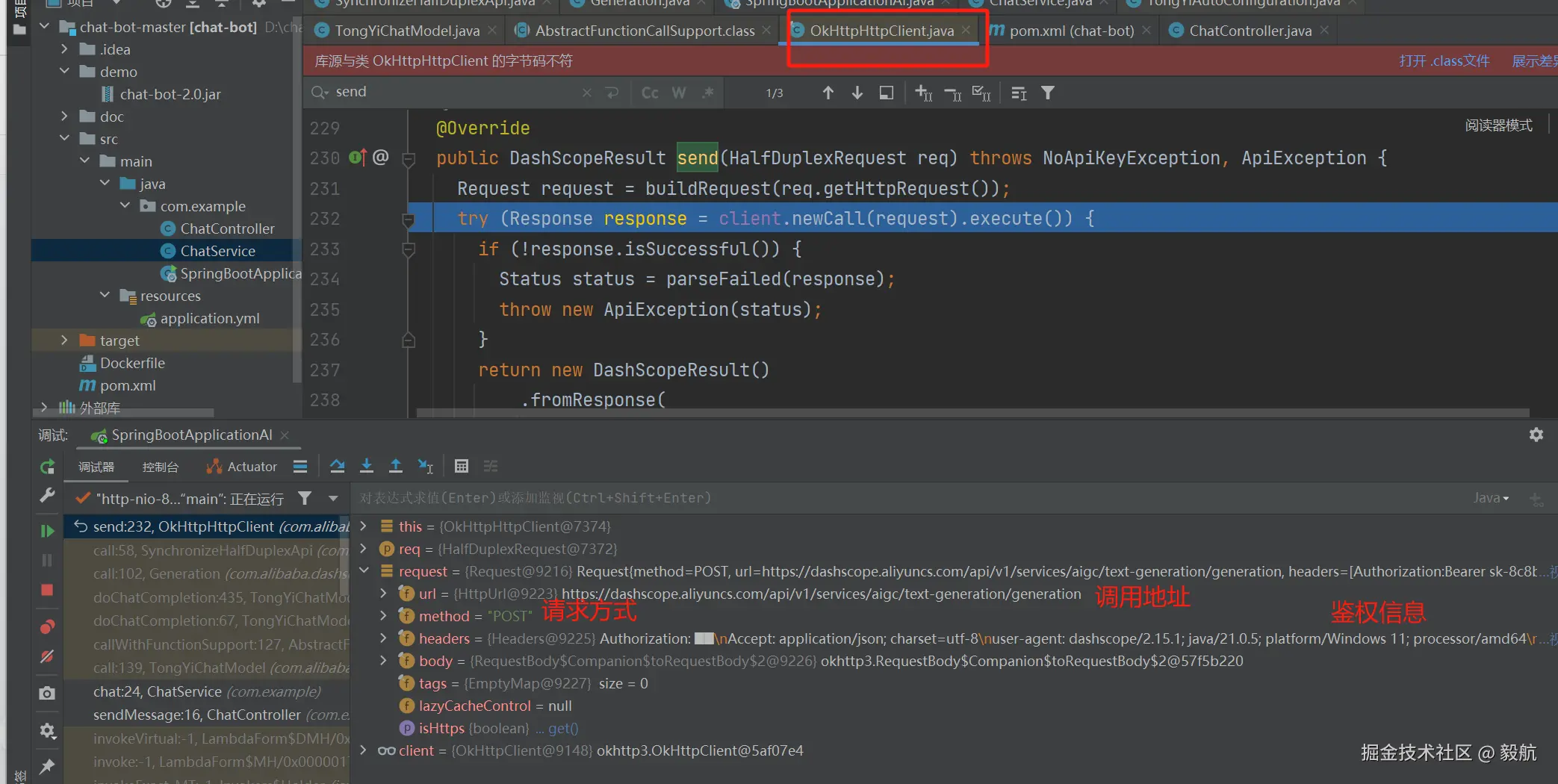Click the Rerun SpringBootApplicationAI debug icon
This screenshot has width=1558, height=784.
[47, 467]
